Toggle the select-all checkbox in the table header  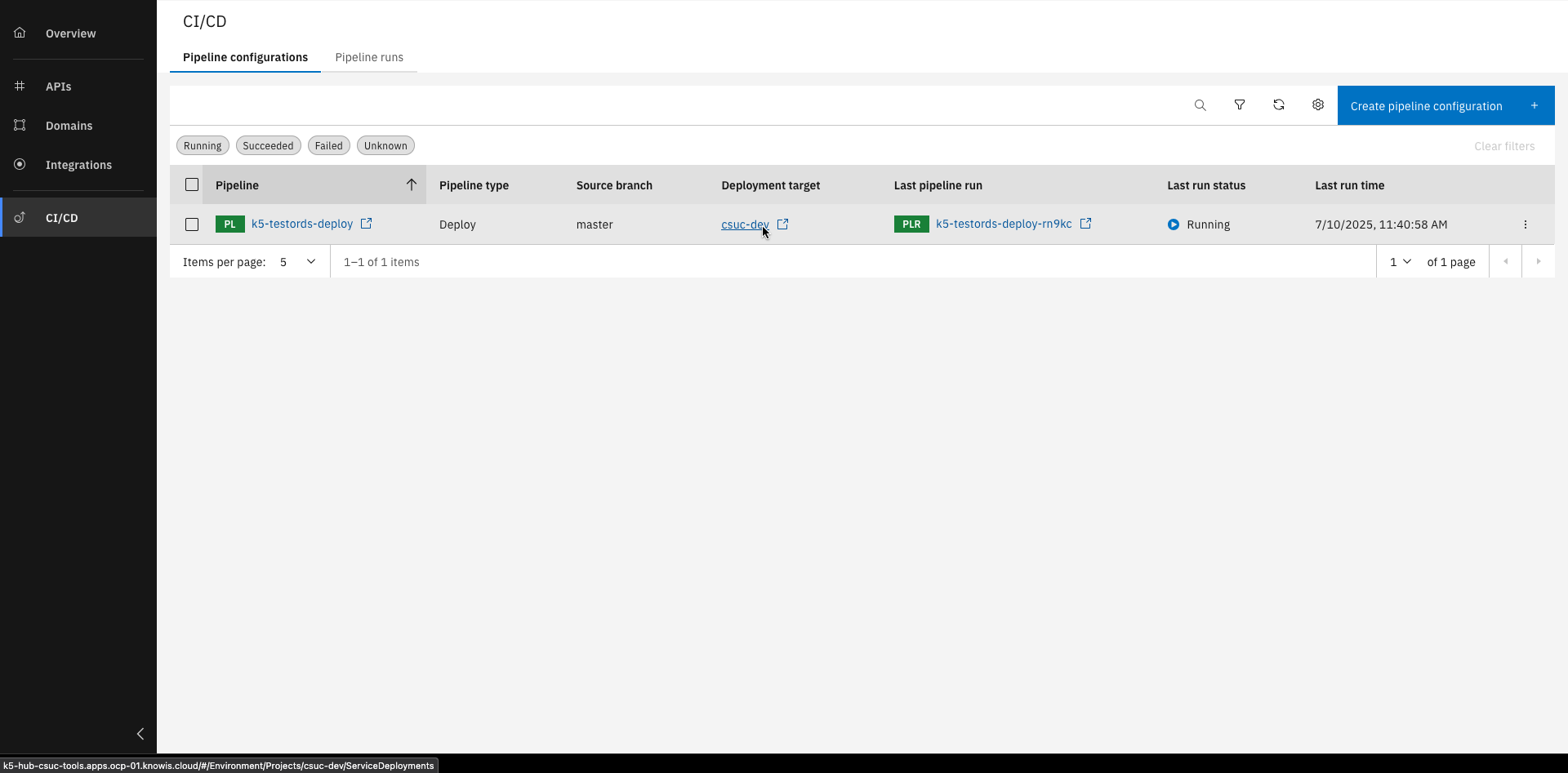point(191,184)
